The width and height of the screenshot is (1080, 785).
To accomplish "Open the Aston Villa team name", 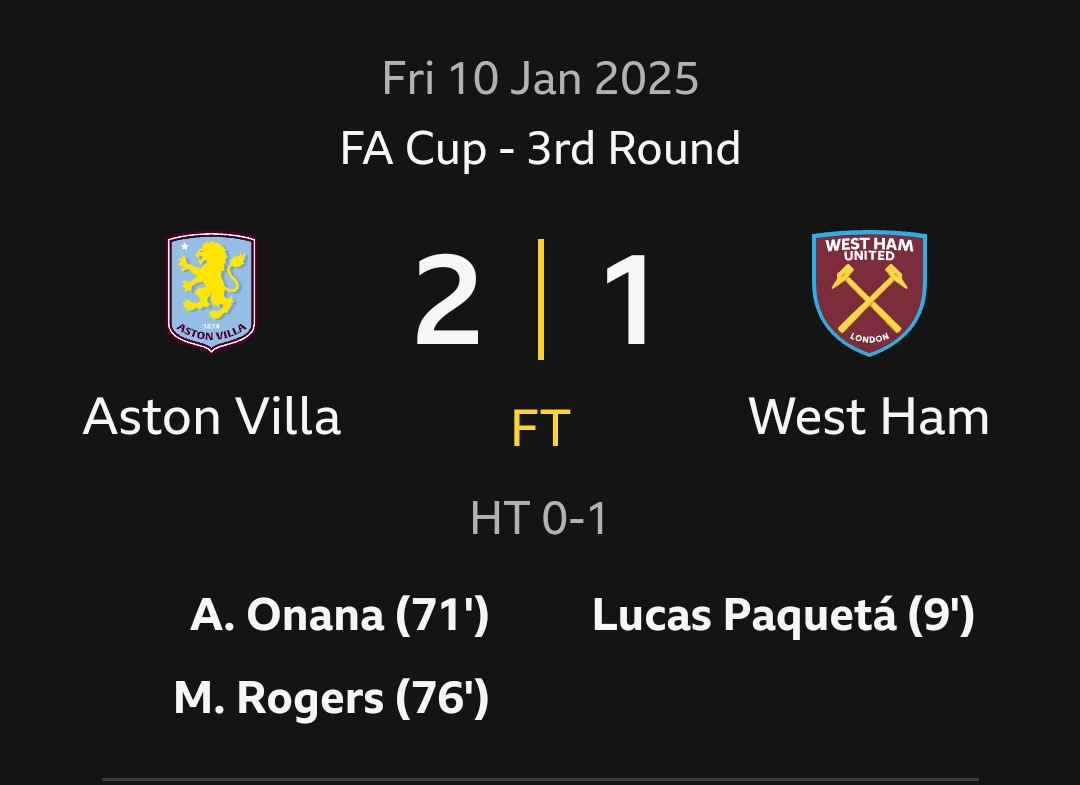I will [211, 417].
